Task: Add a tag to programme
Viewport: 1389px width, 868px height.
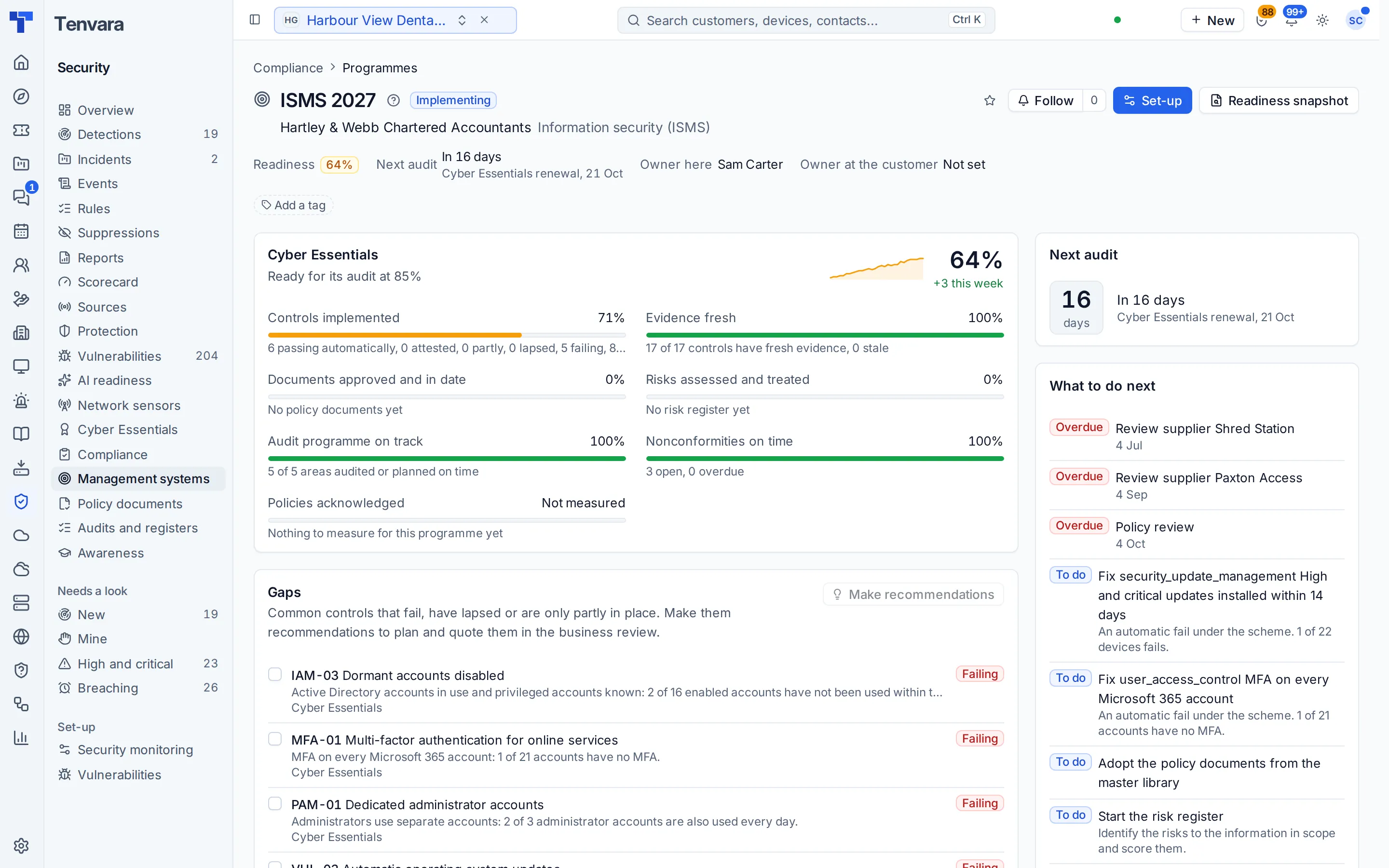Action: click(293, 205)
